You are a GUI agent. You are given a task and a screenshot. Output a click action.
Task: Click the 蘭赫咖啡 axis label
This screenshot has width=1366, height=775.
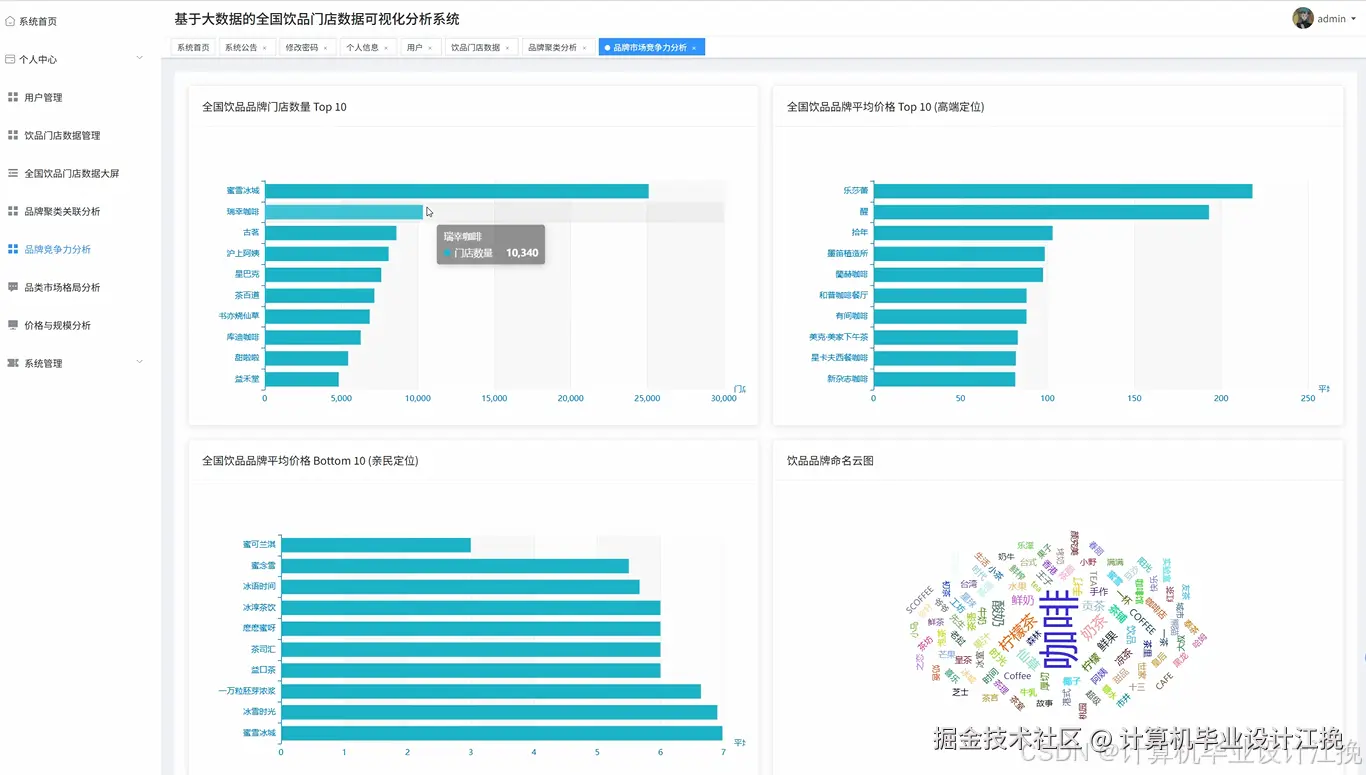[x=852, y=274]
